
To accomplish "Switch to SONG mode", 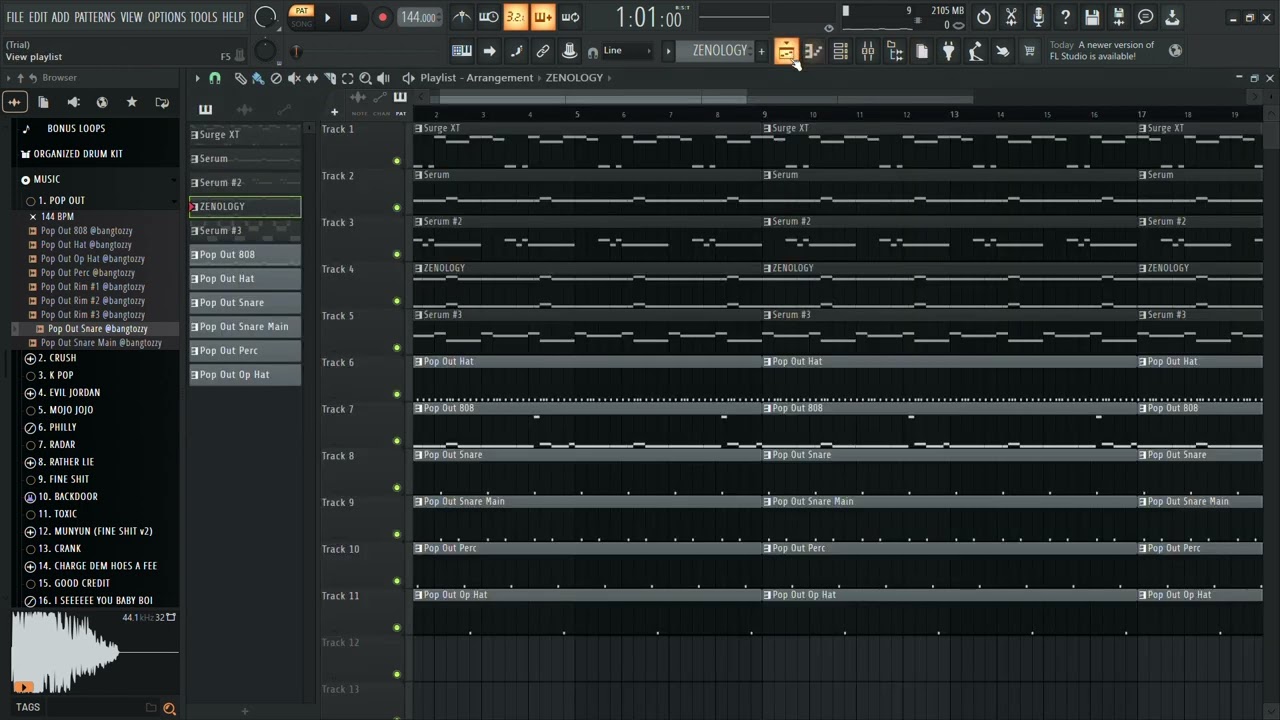I will click(x=301, y=23).
